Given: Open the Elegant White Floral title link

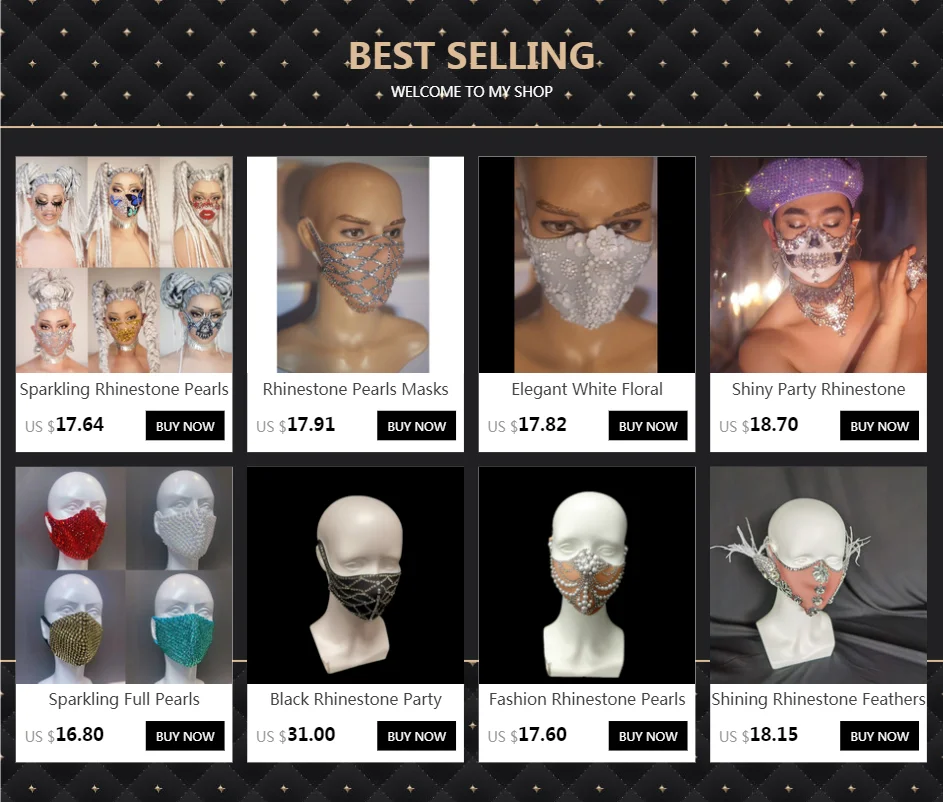Looking at the screenshot, I should [587, 390].
